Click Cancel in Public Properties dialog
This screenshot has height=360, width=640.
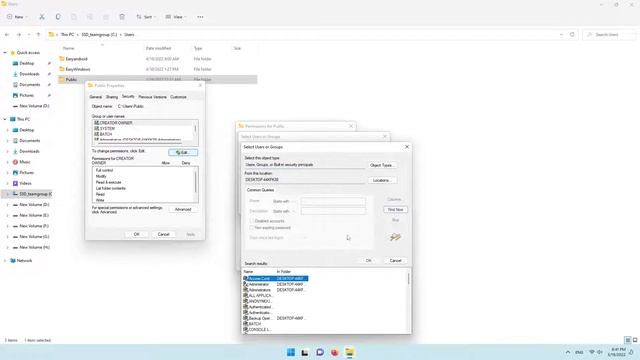pyautogui.click(x=163, y=234)
